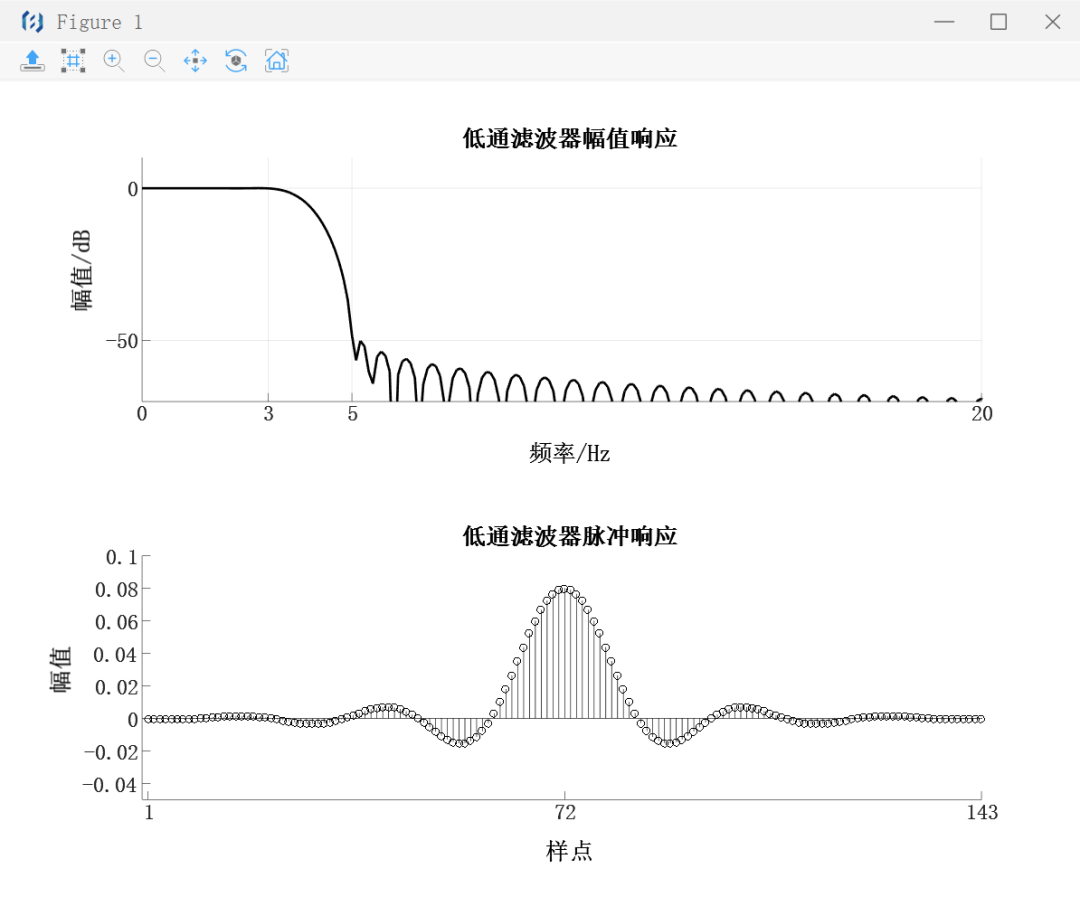Click the 72 tick label on sample axis
Screen dimensions: 1080x897
pyautogui.click(x=565, y=812)
